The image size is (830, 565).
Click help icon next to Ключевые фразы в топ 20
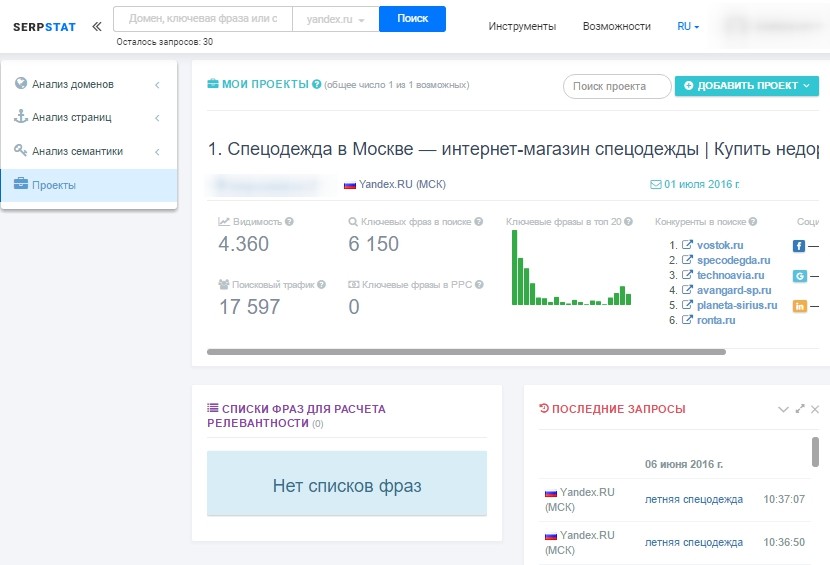pos(628,222)
